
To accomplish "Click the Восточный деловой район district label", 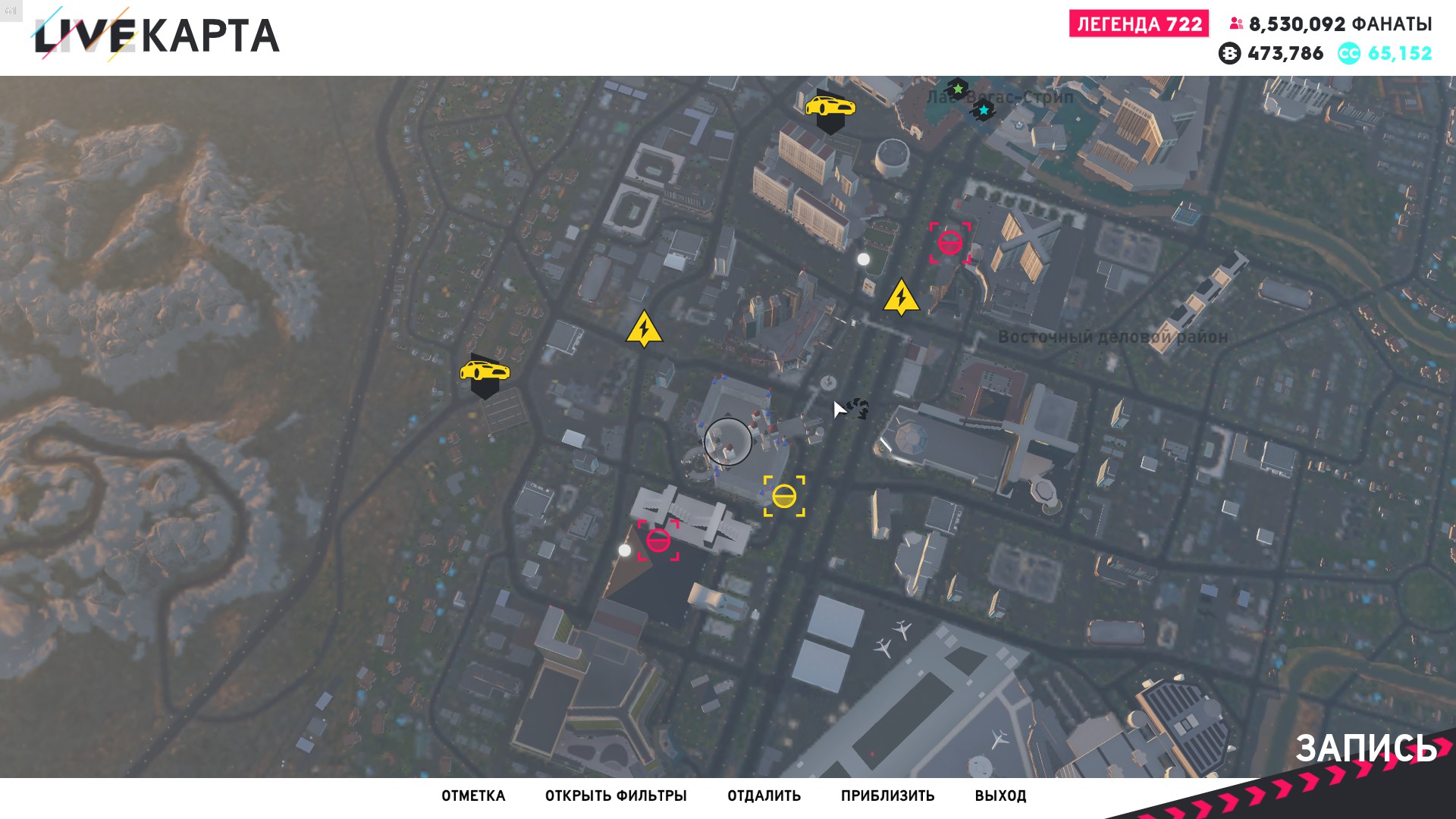I will point(1112,337).
